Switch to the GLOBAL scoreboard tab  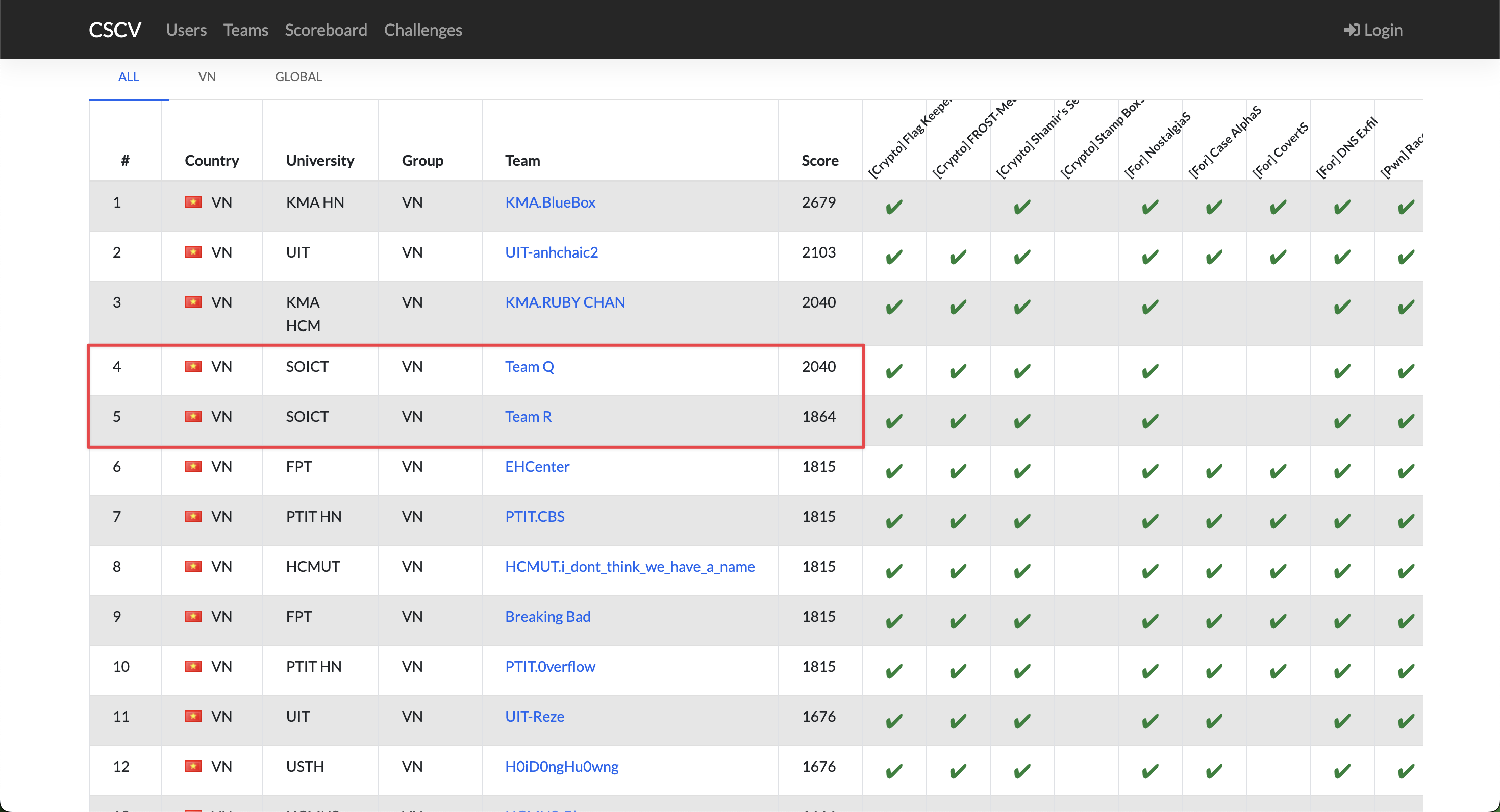coord(298,77)
